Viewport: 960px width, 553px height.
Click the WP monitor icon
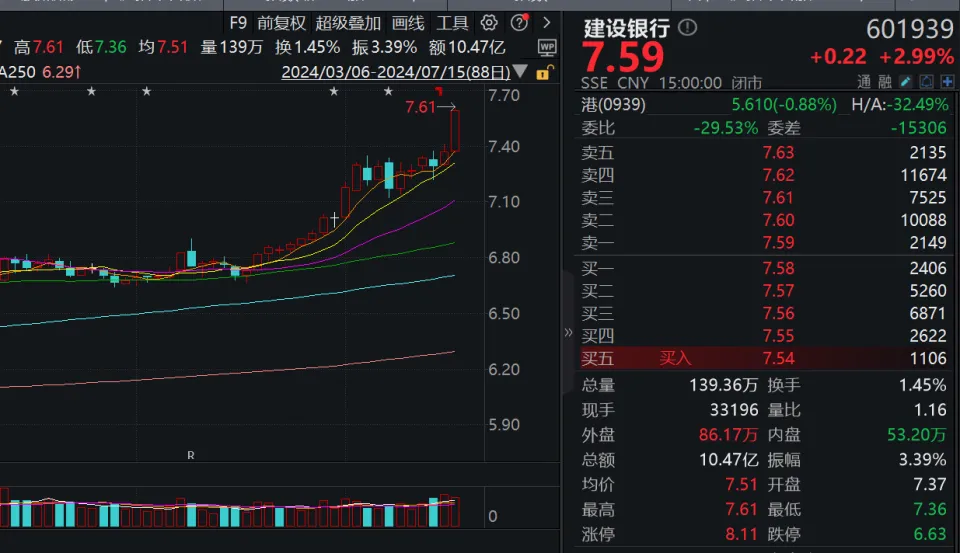(x=547, y=47)
